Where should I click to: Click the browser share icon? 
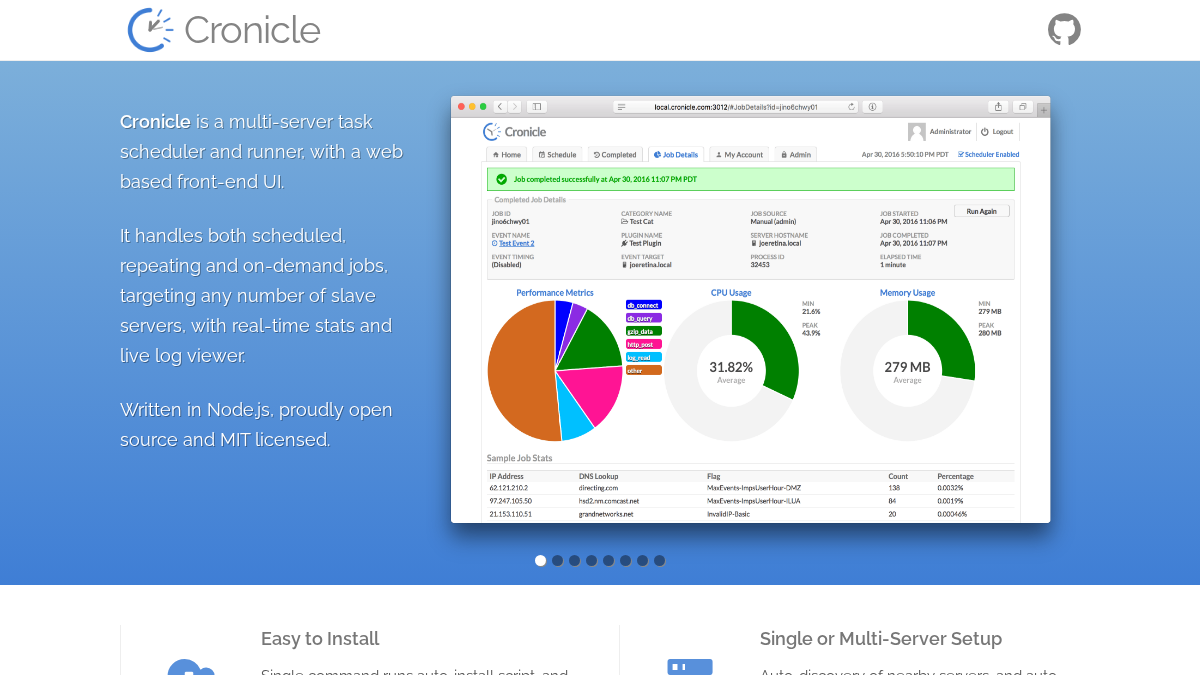coord(998,106)
